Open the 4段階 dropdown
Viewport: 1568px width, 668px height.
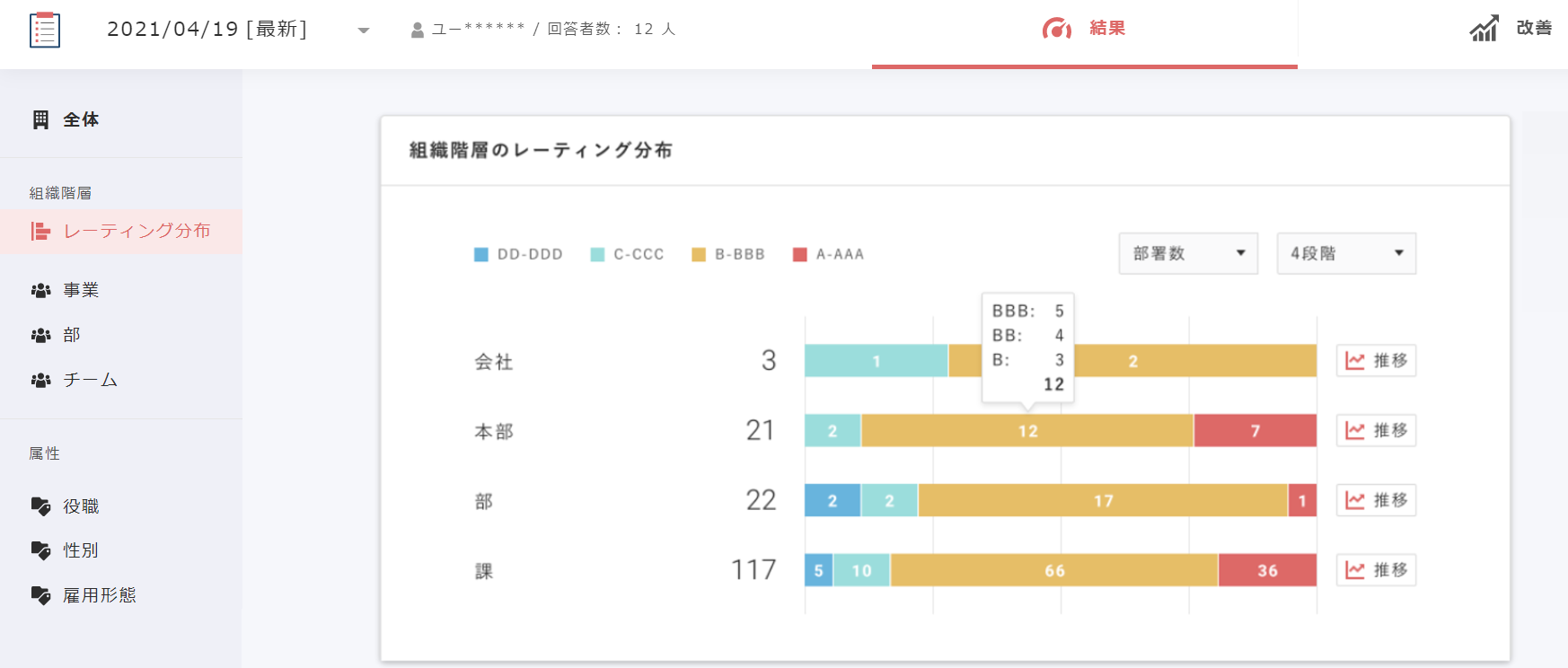pyautogui.click(x=1346, y=253)
